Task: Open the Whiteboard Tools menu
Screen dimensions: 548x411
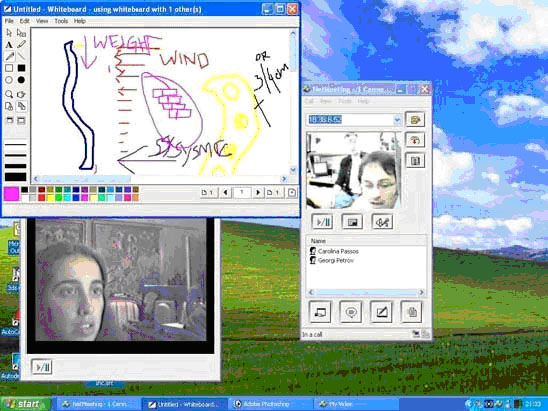Action: (x=61, y=21)
